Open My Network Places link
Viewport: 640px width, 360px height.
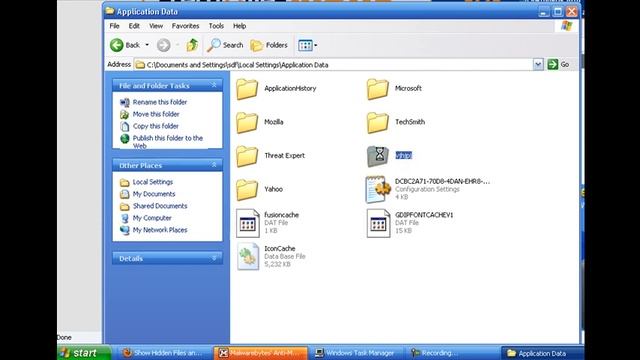tap(160, 230)
